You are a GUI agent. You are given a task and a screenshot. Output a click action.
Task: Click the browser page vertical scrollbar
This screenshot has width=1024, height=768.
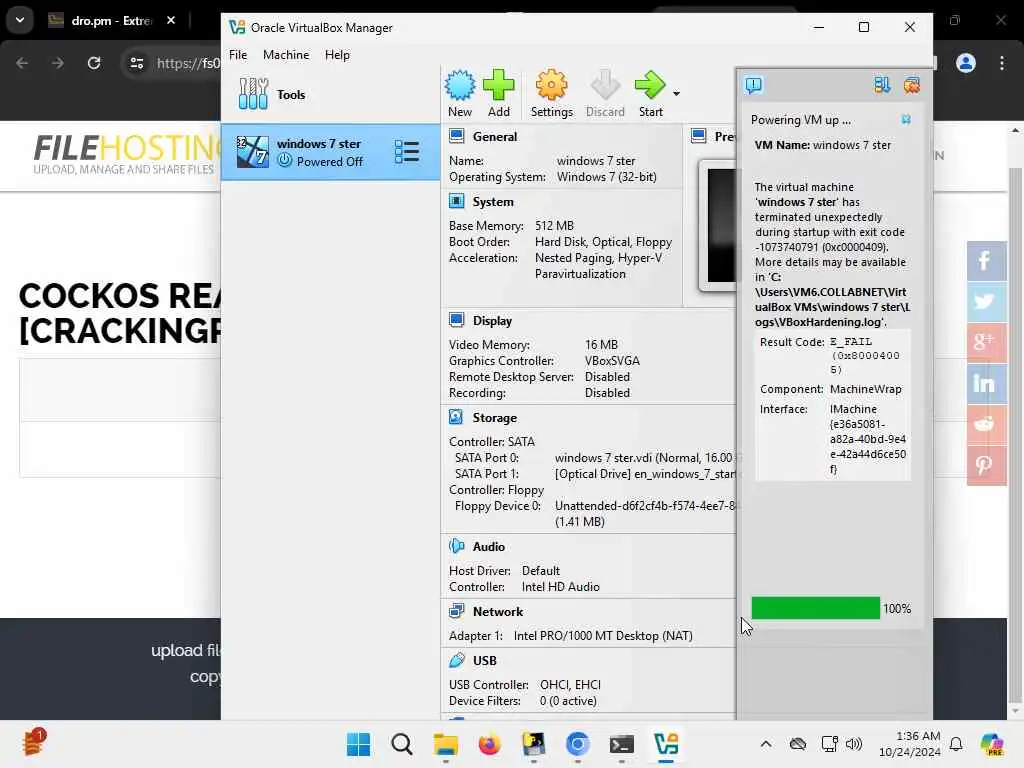point(1015,421)
